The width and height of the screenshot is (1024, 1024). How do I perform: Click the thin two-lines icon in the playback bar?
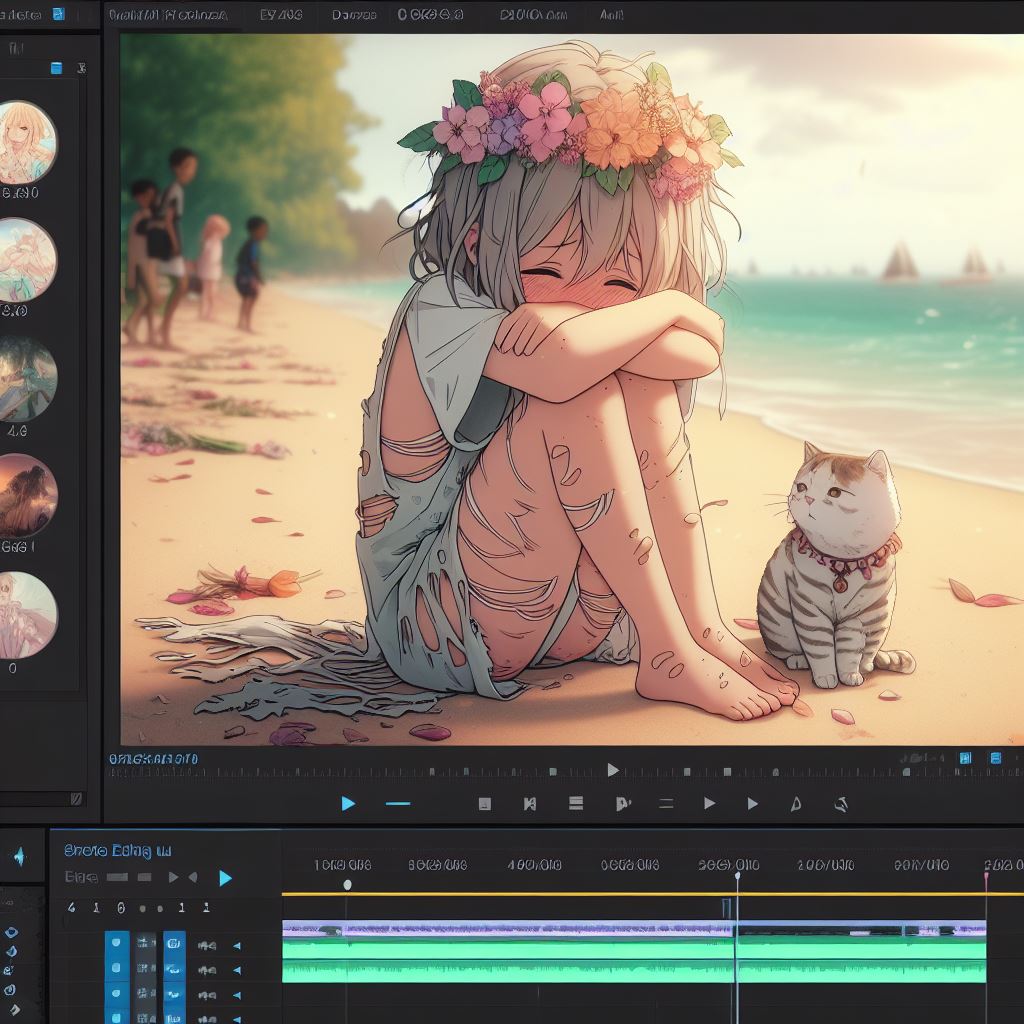click(666, 804)
